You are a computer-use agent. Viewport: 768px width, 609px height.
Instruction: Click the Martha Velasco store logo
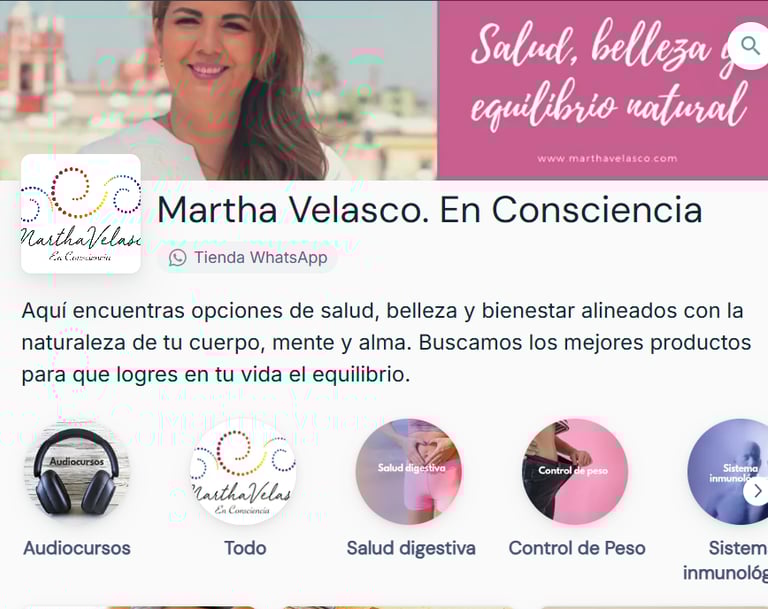(81, 214)
